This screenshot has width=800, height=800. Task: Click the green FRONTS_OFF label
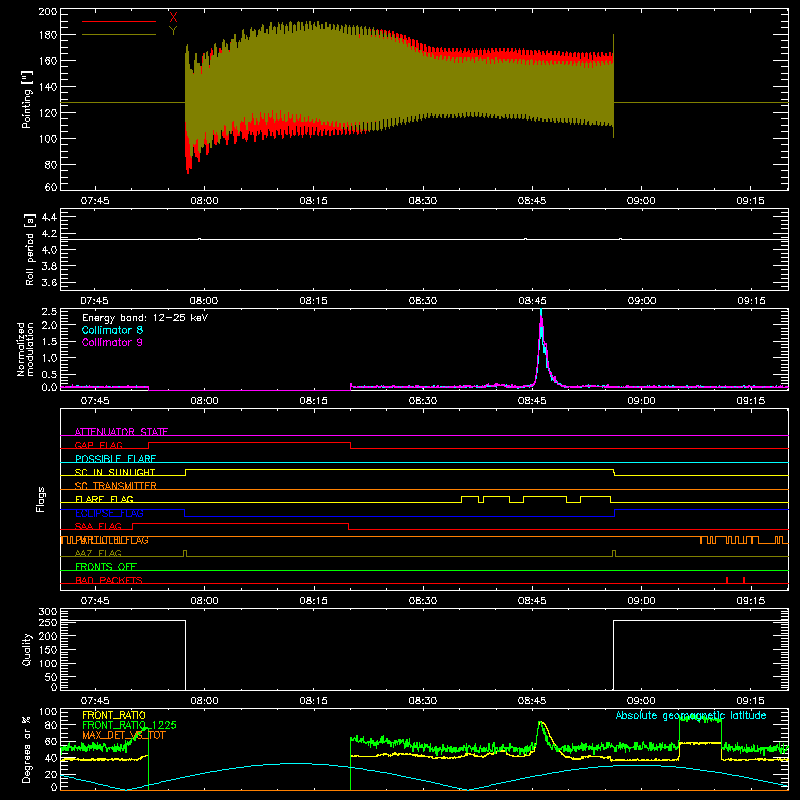pyautogui.click(x=106, y=567)
